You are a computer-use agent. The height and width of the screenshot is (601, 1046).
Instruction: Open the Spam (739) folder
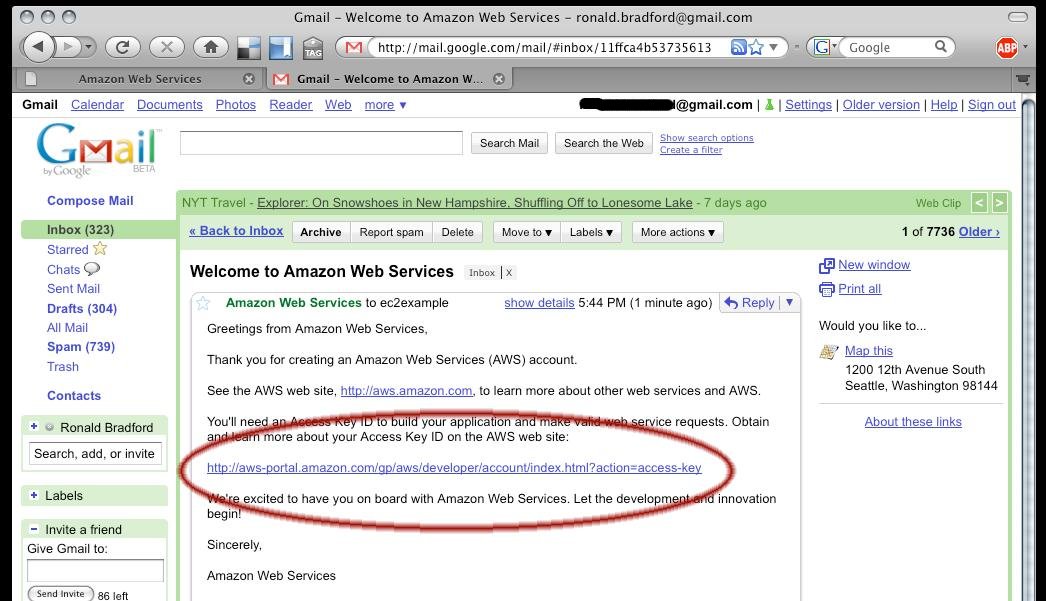(x=81, y=347)
